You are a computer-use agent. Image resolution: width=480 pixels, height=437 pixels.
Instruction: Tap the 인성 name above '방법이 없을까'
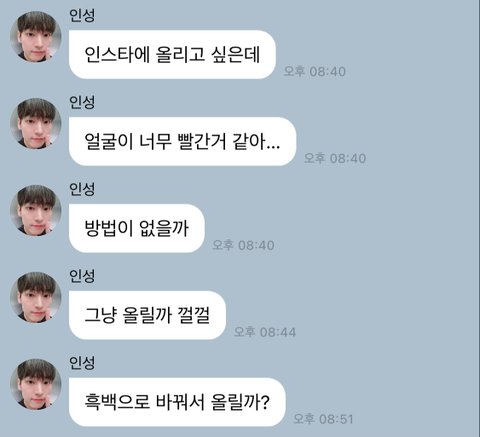(x=82, y=189)
